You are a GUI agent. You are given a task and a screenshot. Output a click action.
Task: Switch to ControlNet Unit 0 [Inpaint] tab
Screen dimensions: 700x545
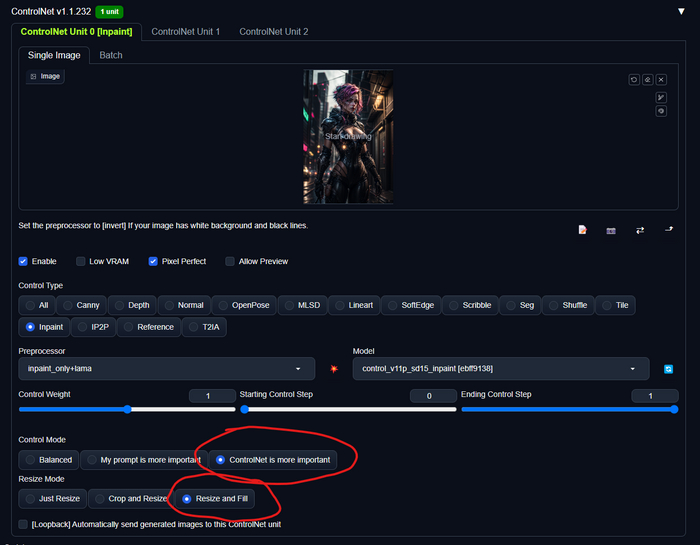[x=76, y=32]
